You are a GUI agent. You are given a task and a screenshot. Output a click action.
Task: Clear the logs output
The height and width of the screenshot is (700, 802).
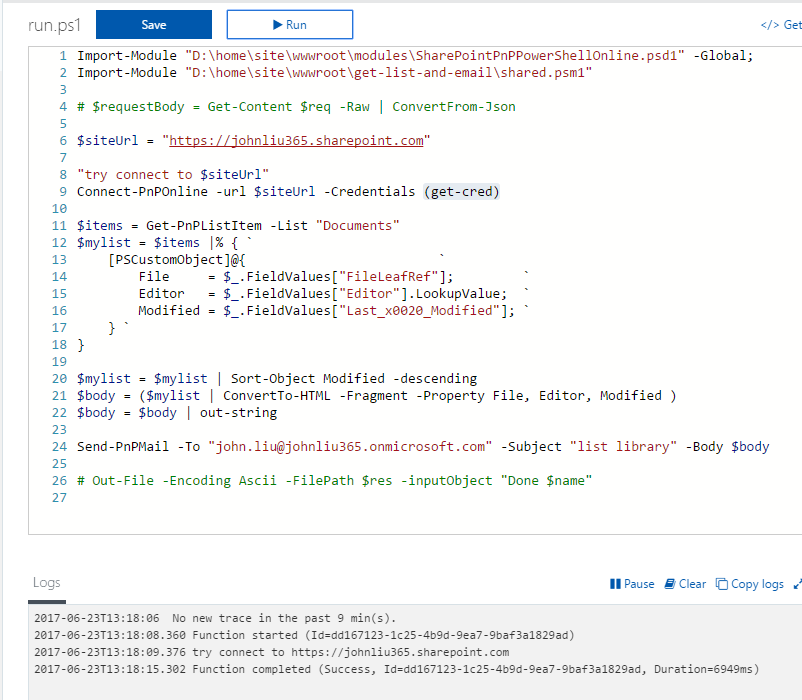[685, 584]
